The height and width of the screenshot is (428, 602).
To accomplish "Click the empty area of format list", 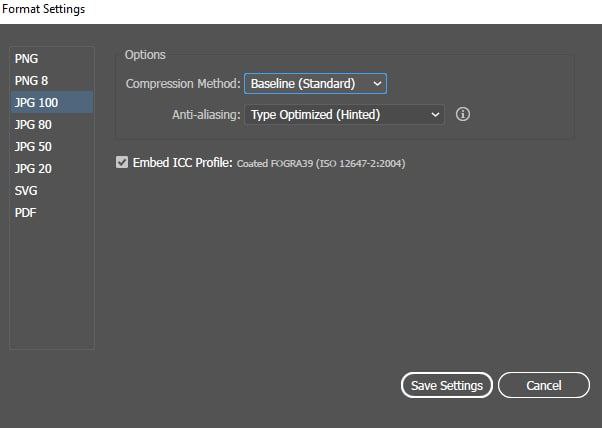I will tap(52, 284).
